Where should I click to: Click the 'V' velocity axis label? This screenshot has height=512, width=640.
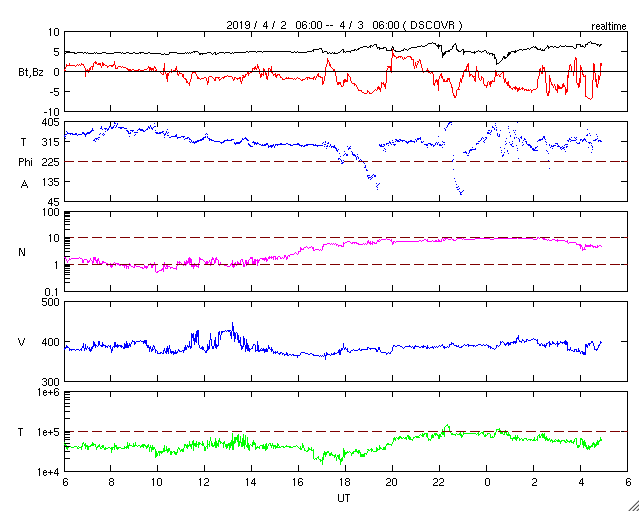coord(22,342)
